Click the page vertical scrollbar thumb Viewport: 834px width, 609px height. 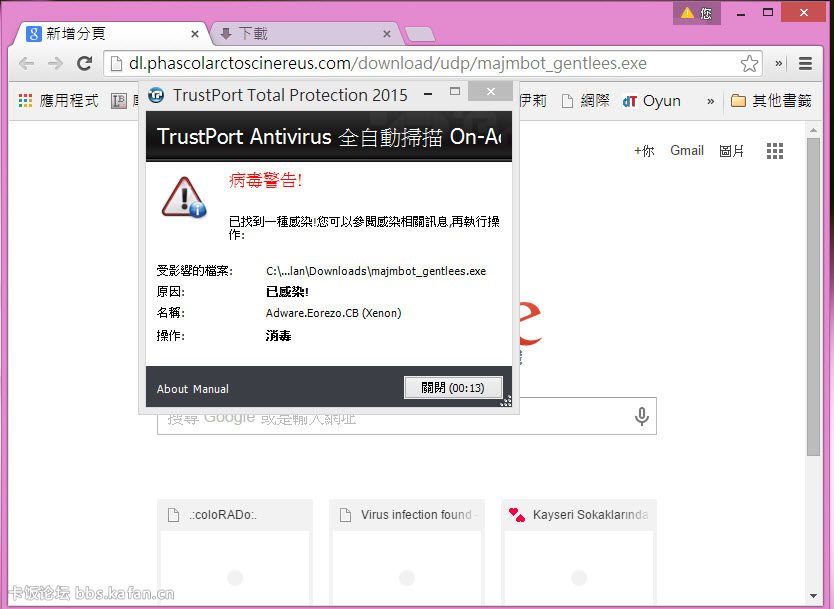coord(813,297)
